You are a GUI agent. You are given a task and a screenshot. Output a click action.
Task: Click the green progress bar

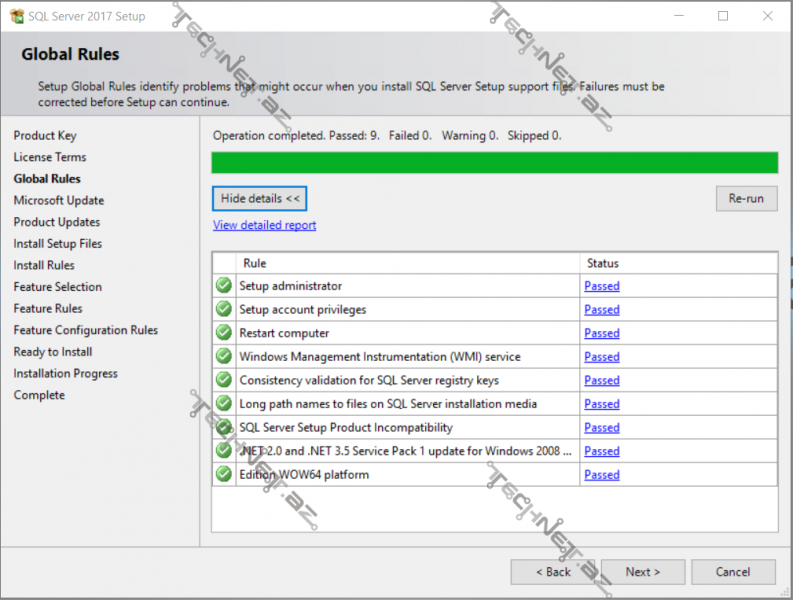[494, 163]
